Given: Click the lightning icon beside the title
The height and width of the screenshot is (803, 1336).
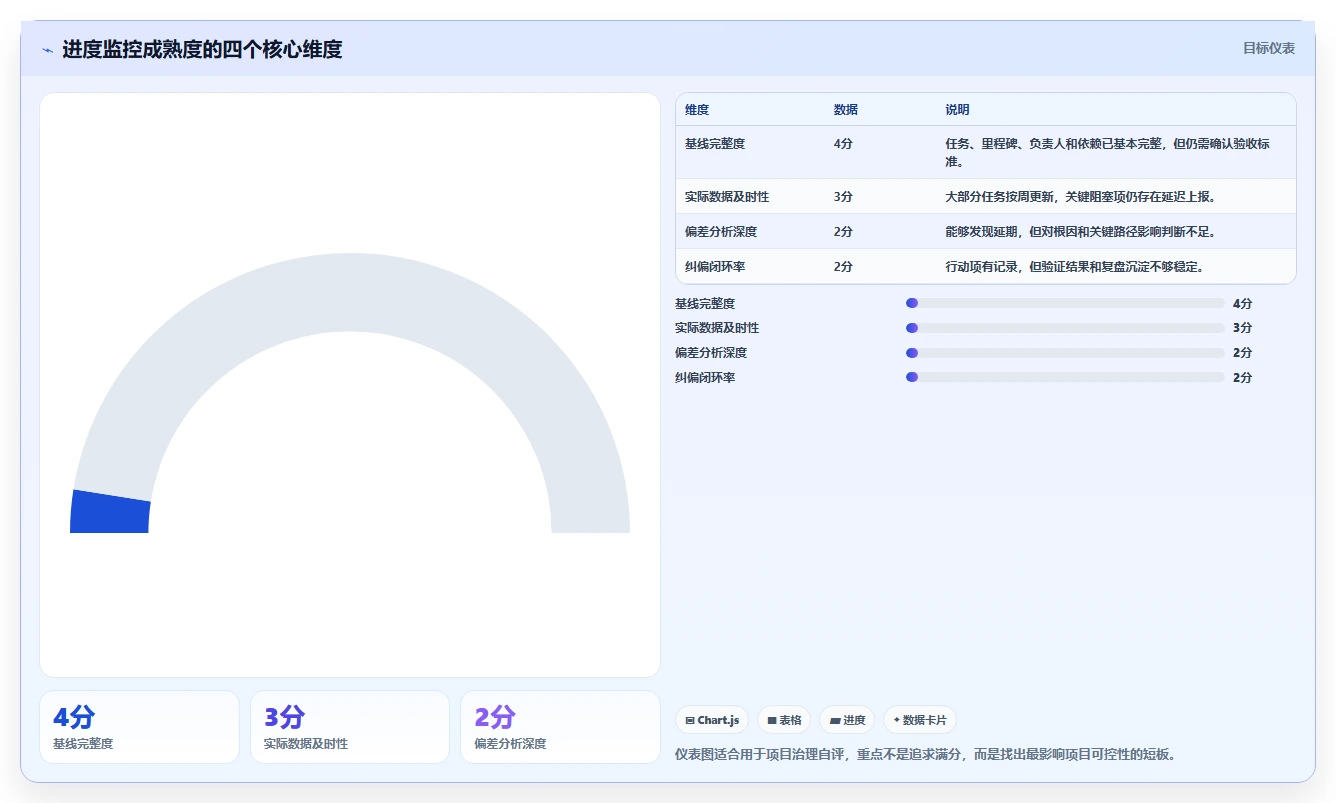Looking at the screenshot, I should click(x=47, y=49).
